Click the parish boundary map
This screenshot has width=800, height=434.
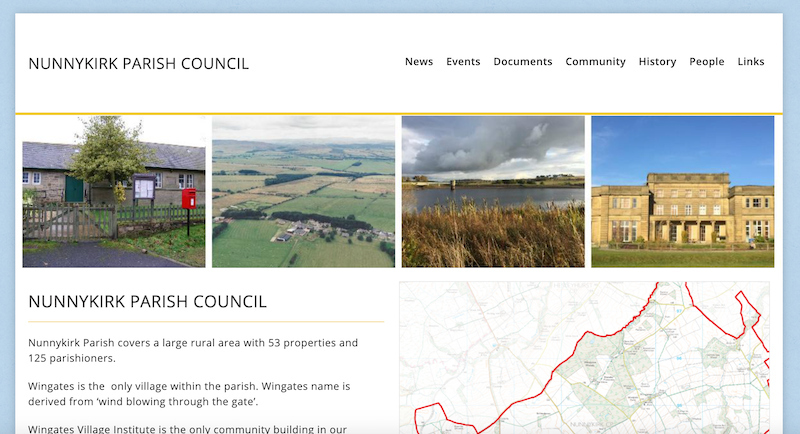(x=584, y=358)
